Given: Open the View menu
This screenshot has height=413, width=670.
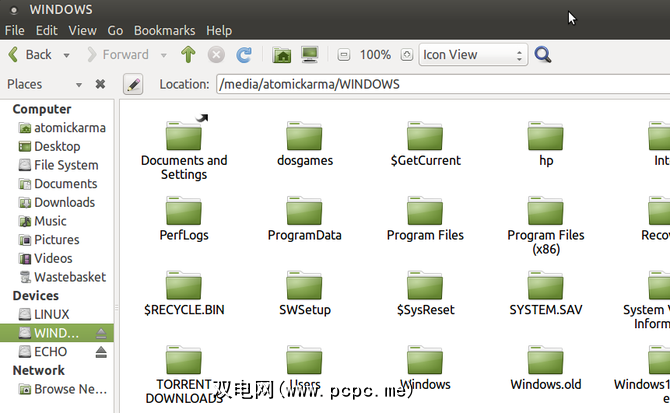Looking at the screenshot, I should (x=82, y=31).
